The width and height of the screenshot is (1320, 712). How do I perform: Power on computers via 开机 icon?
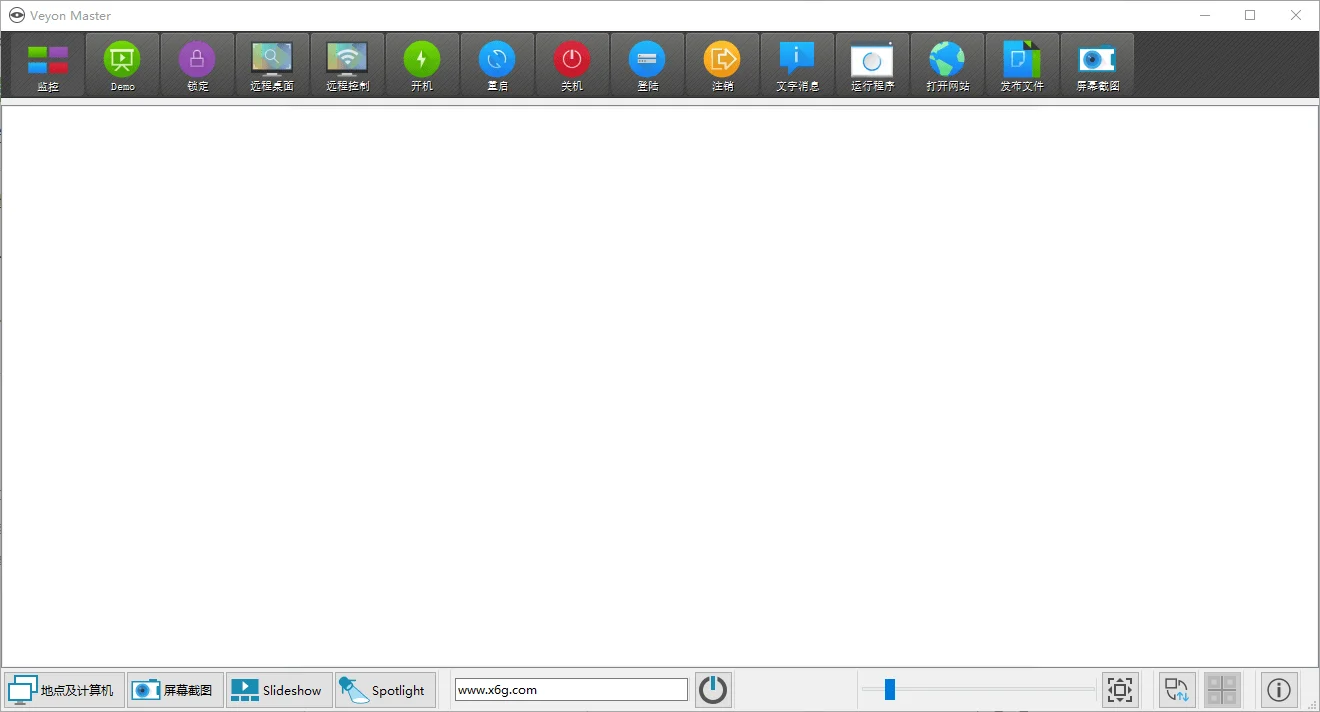[422, 63]
